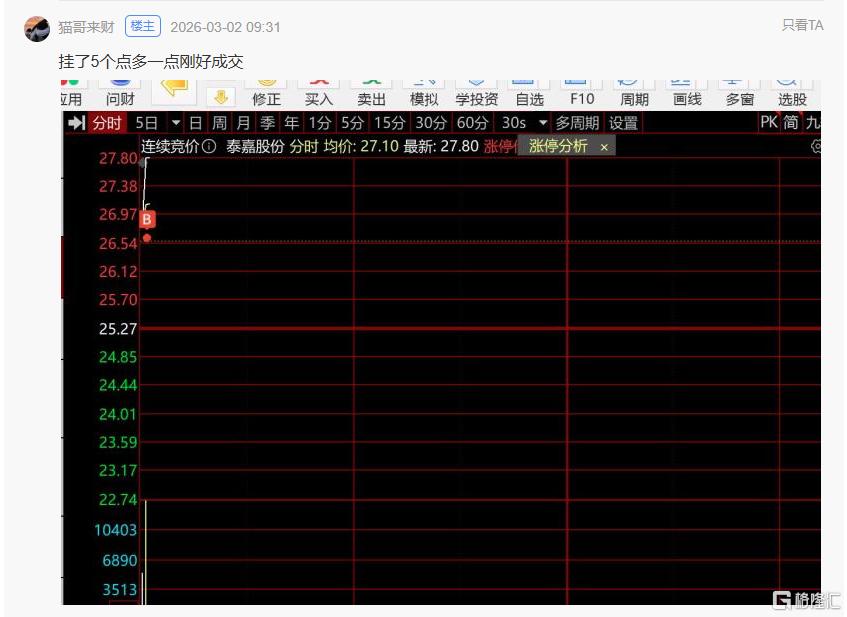Click the 连续竞价 label
The width and height of the screenshot is (847, 617).
(170, 146)
